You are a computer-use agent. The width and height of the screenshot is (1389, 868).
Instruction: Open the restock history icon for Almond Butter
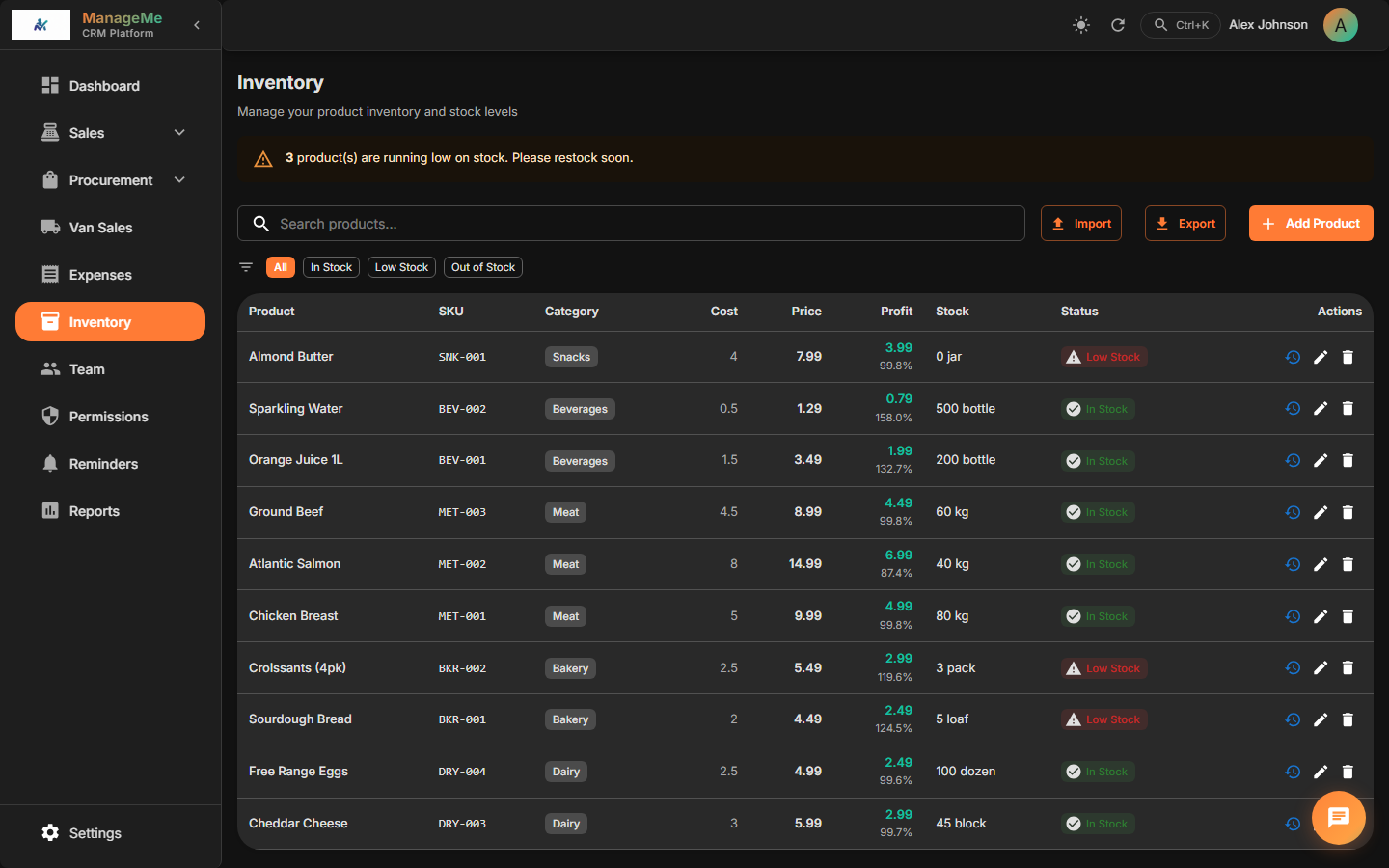(1293, 357)
